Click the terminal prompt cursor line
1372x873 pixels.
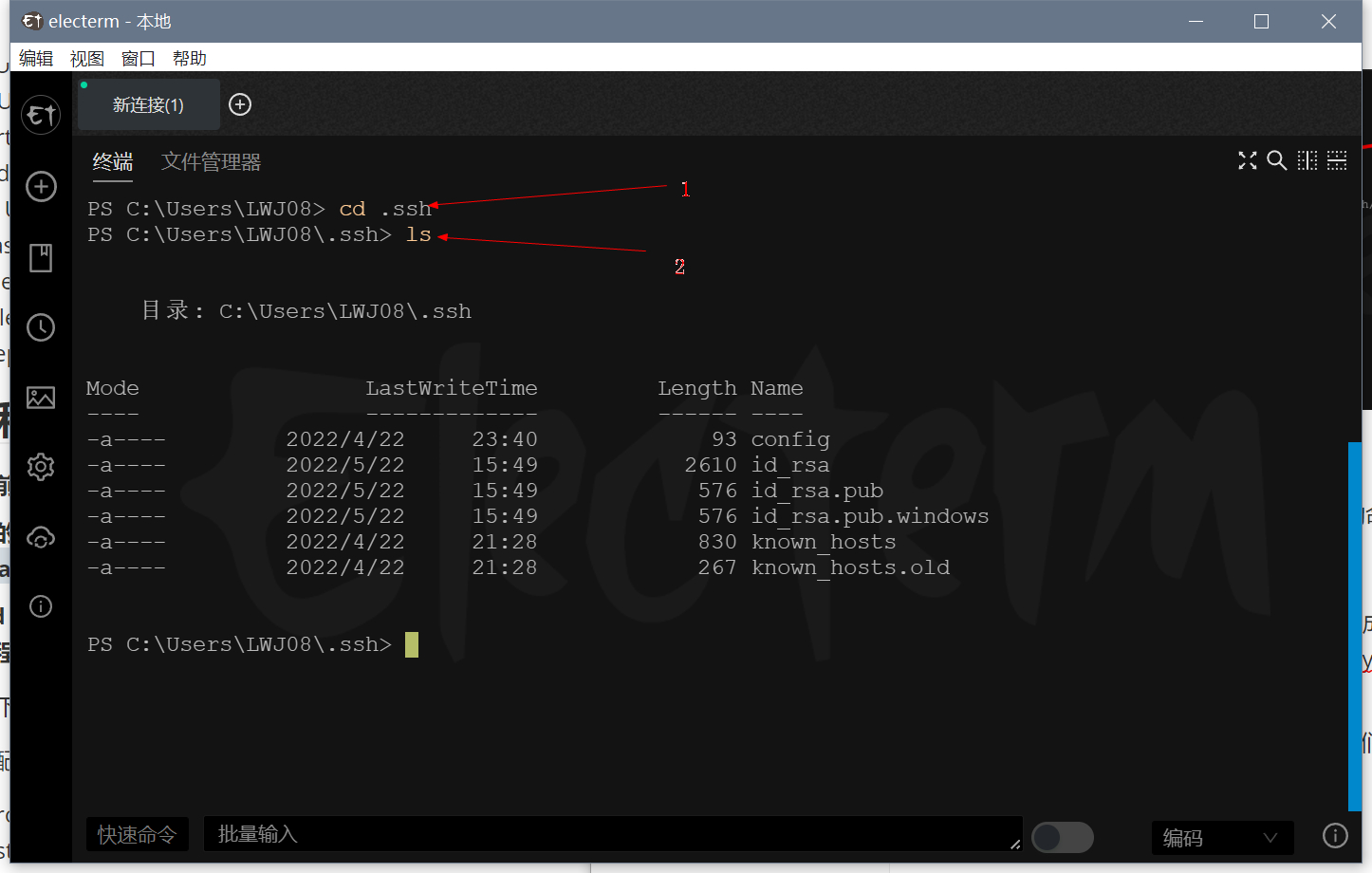tap(253, 644)
